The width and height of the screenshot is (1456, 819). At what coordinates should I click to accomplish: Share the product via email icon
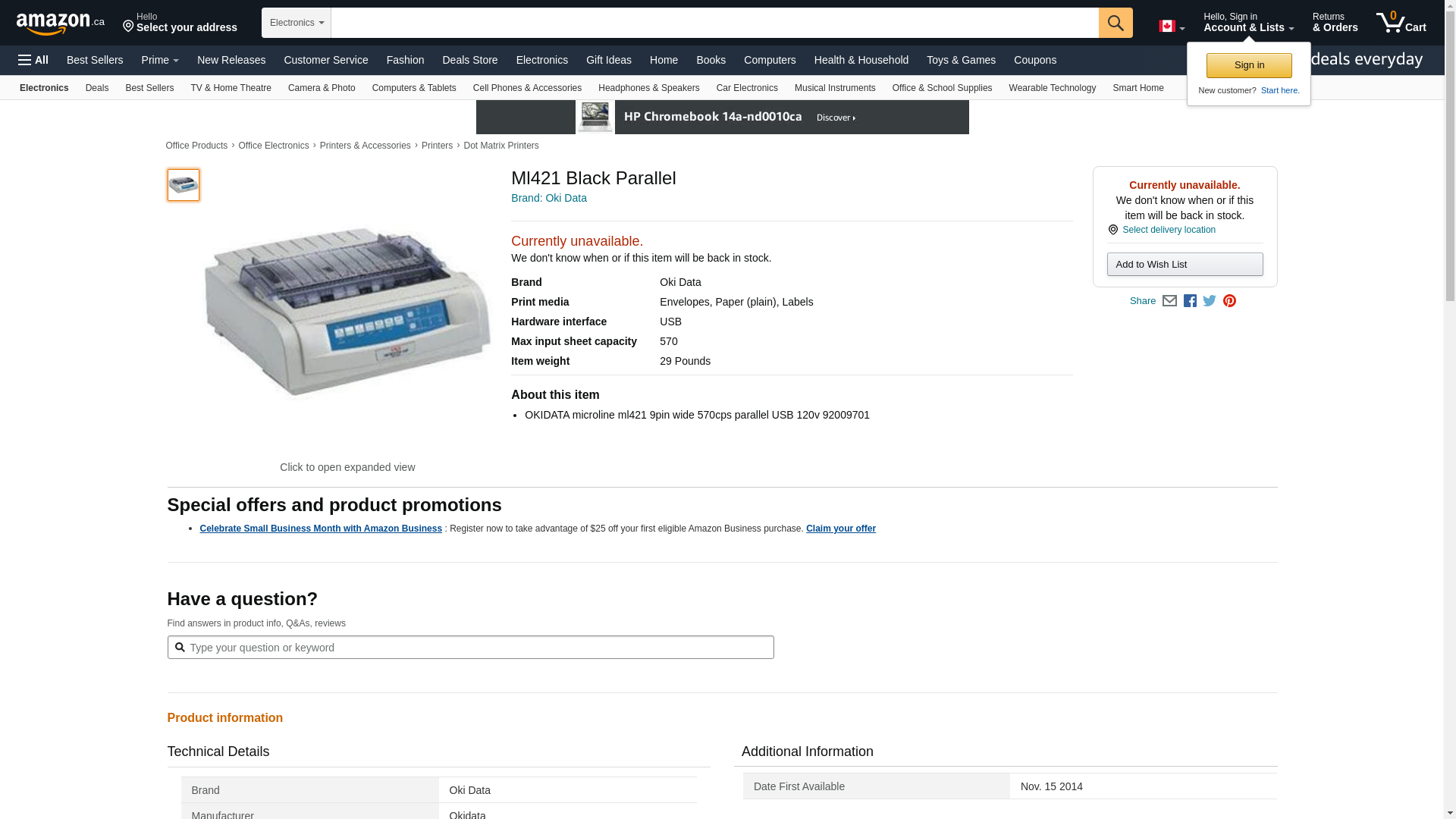click(x=1169, y=301)
